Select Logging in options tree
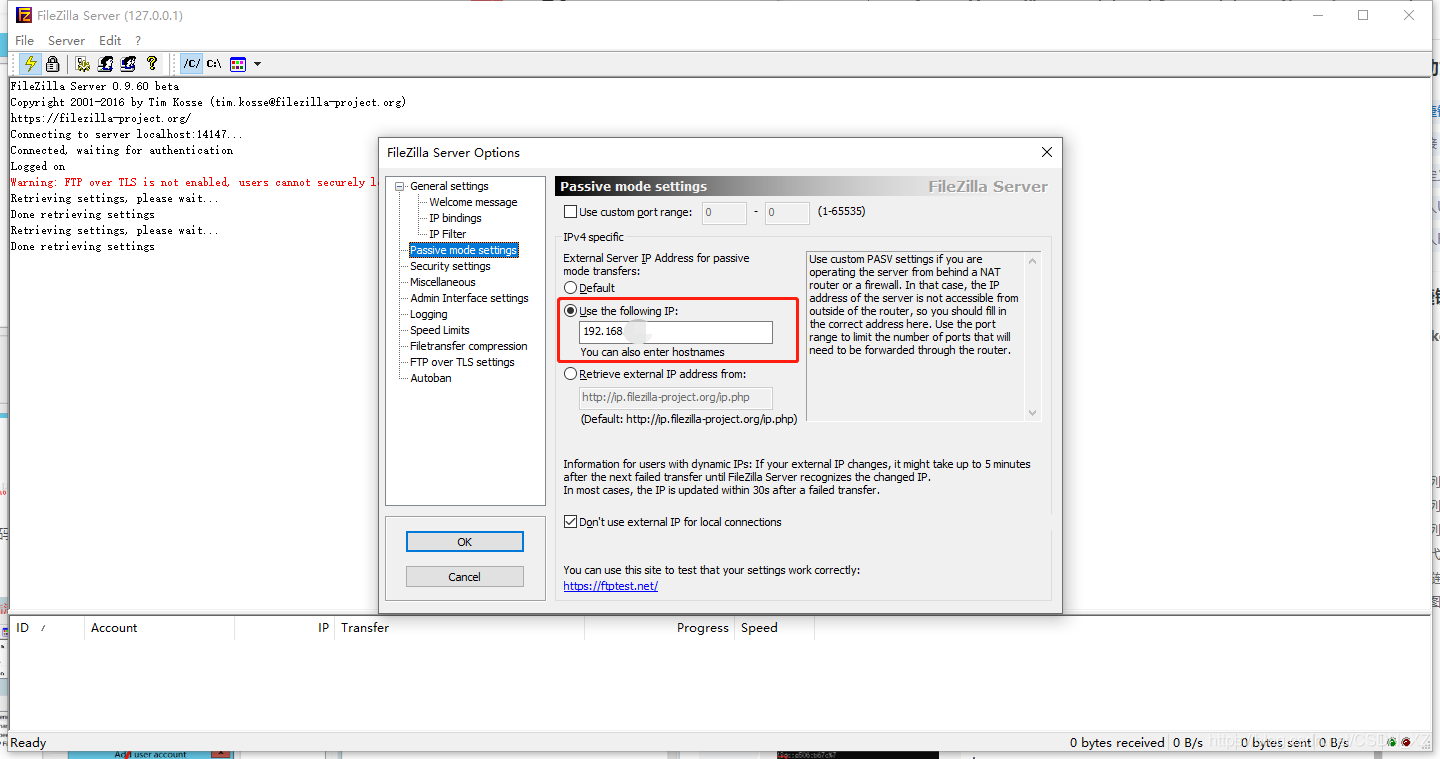Image resolution: width=1440 pixels, height=759 pixels. click(428, 314)
